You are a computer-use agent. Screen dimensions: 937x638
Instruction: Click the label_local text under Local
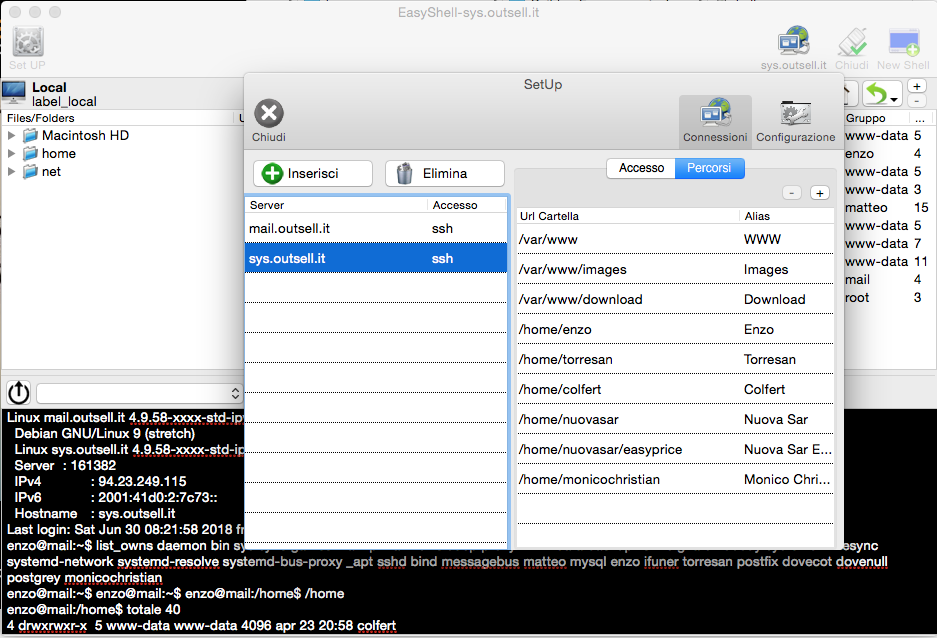64,102
